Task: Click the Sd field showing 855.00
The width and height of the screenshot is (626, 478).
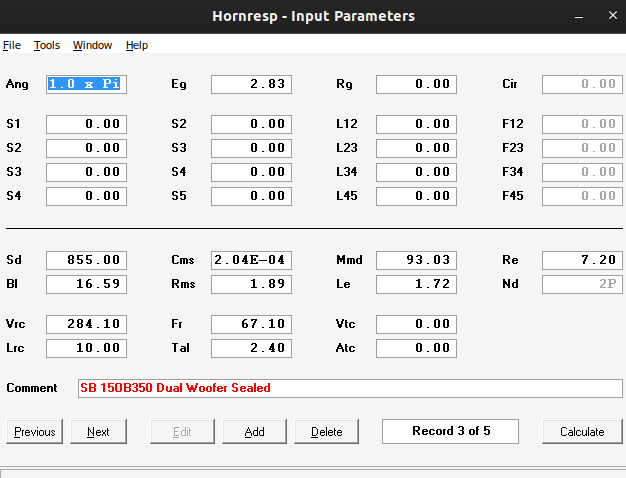Action: pyautogui.click(x=86, y=260)
